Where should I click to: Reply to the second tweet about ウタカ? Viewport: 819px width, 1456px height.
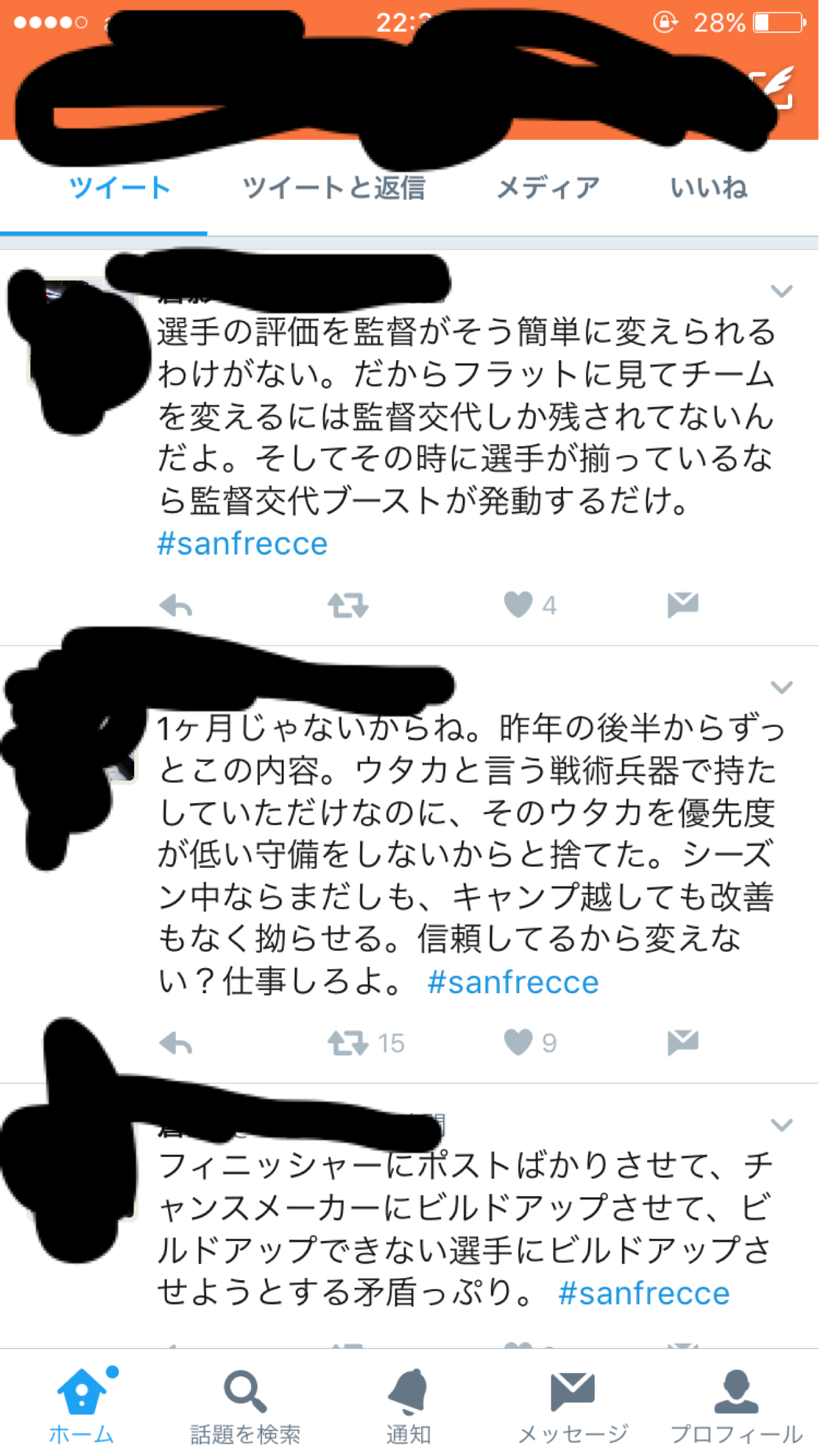[x=176, y=1043]
